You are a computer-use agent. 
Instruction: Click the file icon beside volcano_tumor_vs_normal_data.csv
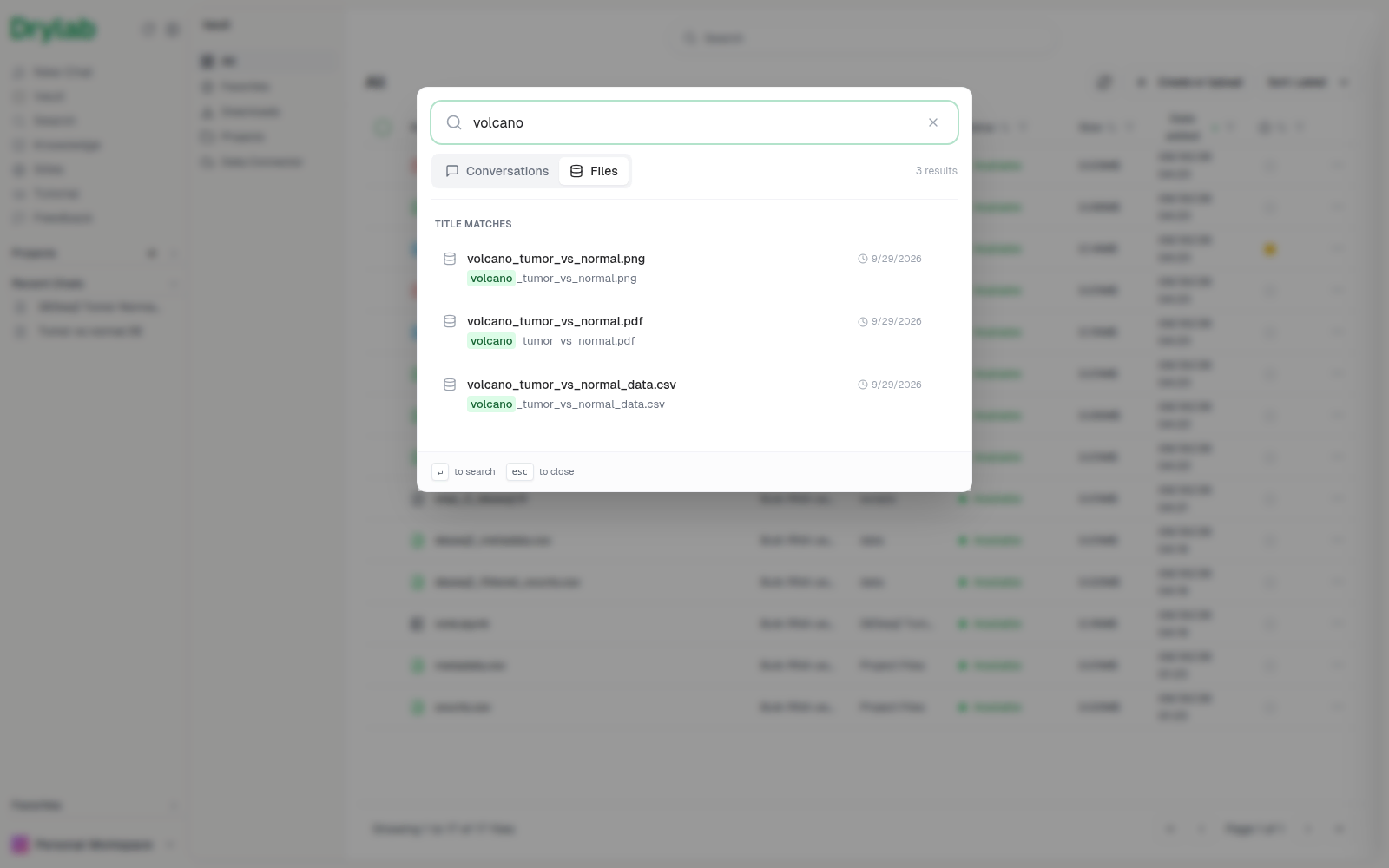tap(450, 385)
